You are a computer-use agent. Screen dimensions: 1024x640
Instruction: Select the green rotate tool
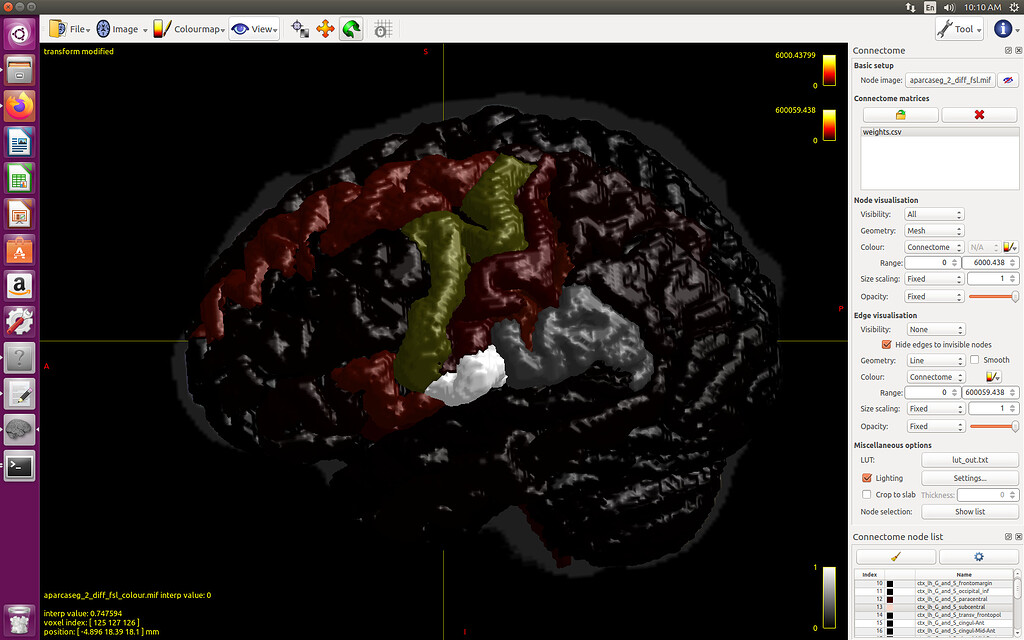[x=351, y=30]
